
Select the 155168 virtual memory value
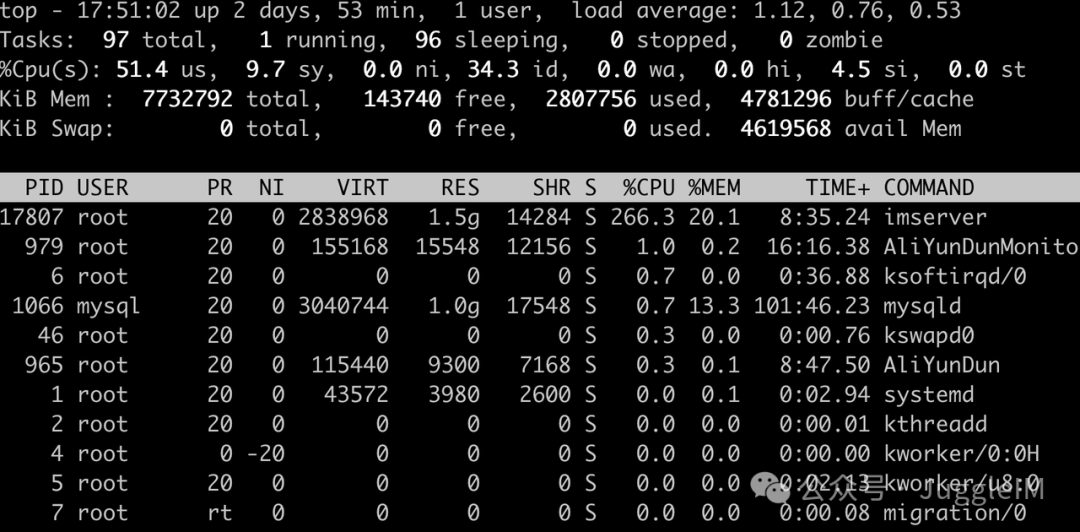[x=350, y=247]
